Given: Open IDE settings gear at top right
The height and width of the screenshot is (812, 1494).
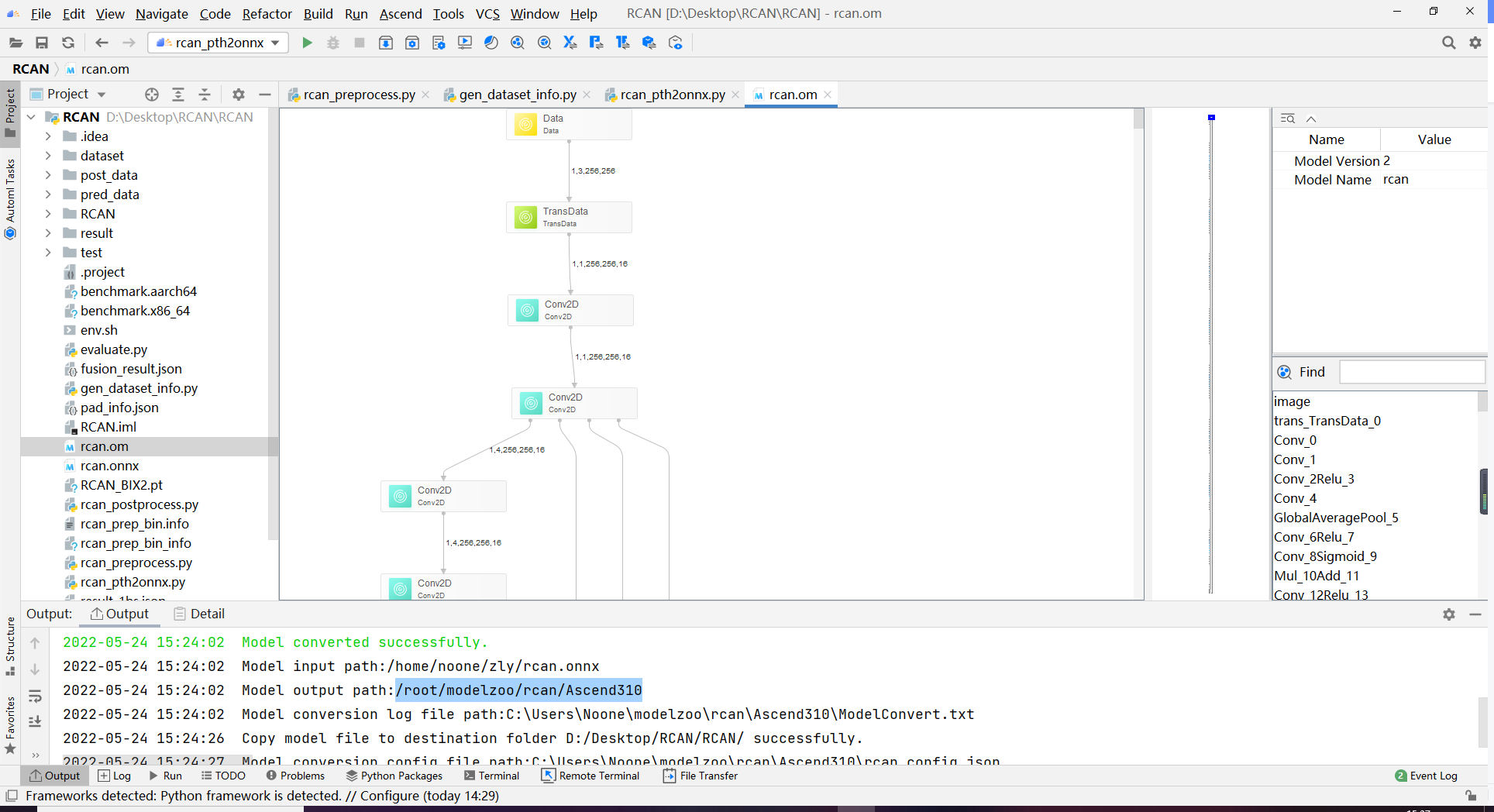Looking at the screenshot, I should point(1475,43).
